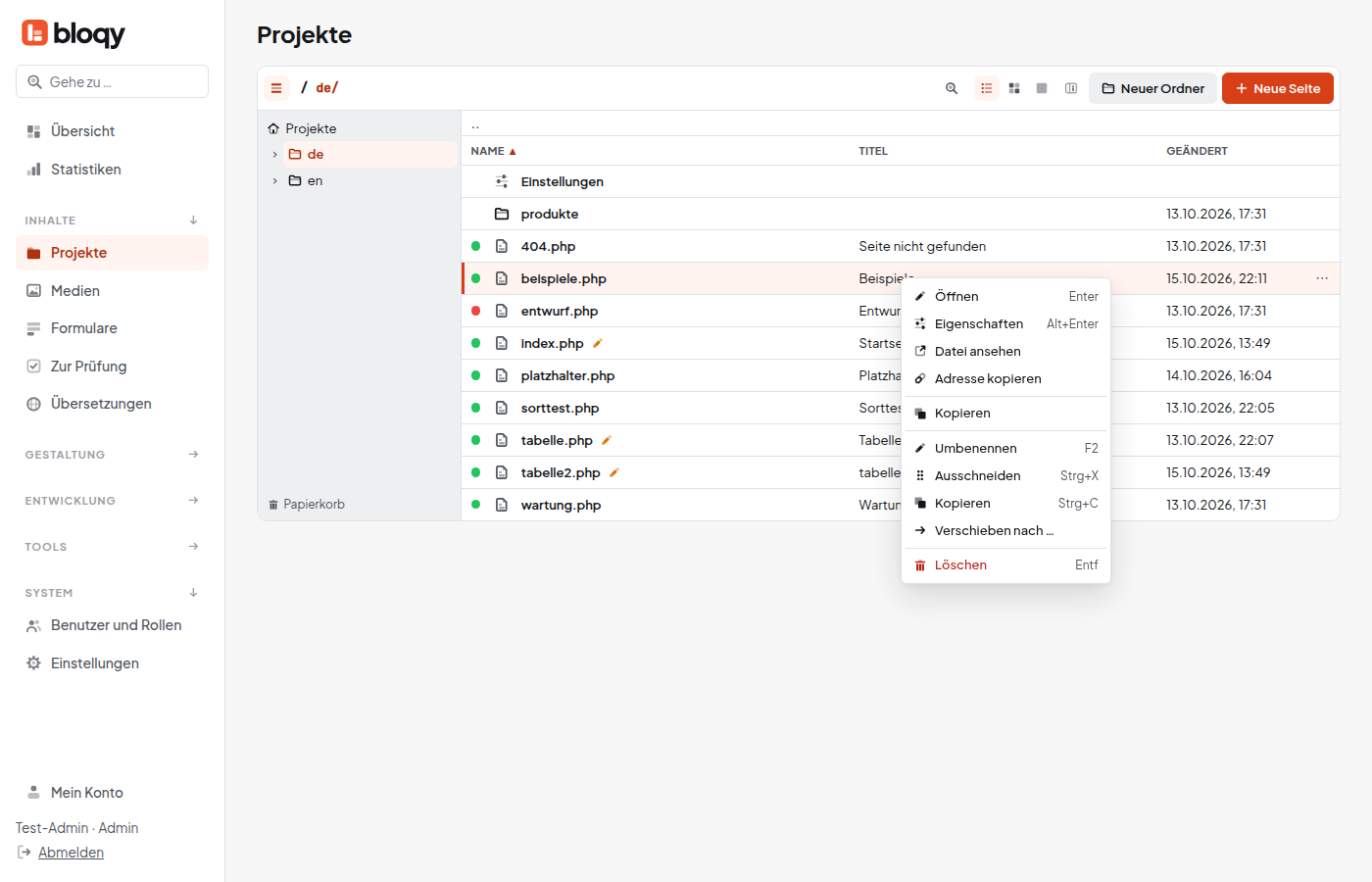Image resolution: width=1372 pixels, height=882 pixels.
Task: Click the pencil icon beside tabelle2.php
Action: pos(614,472)
